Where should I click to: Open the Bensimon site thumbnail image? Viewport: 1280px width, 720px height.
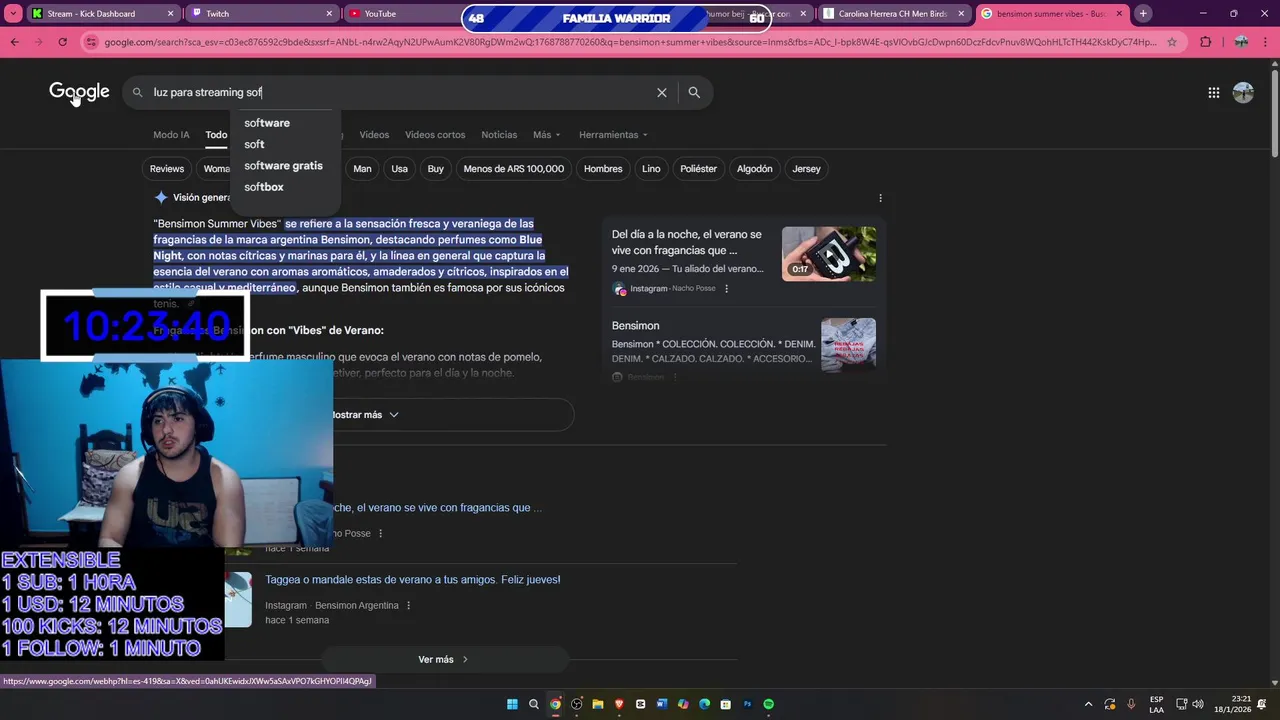[x=848, y=345]
